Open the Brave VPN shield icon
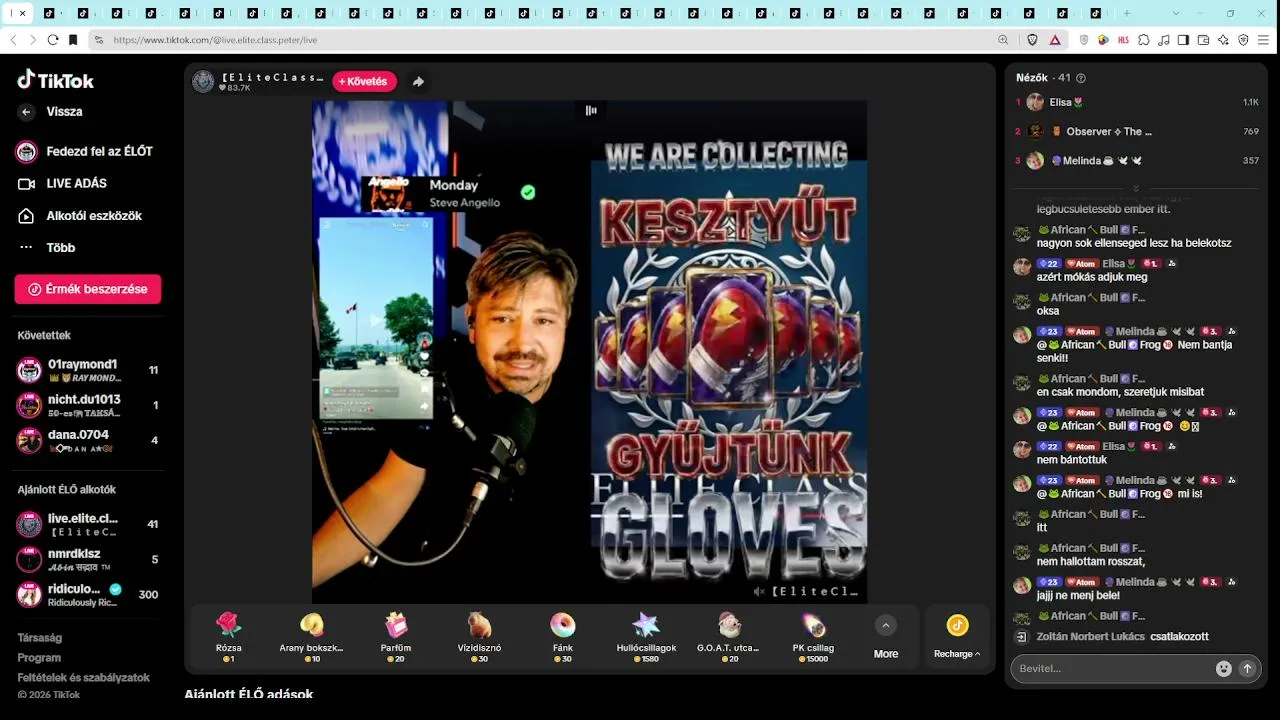1280x720 pixels. tap(1243, 40)
